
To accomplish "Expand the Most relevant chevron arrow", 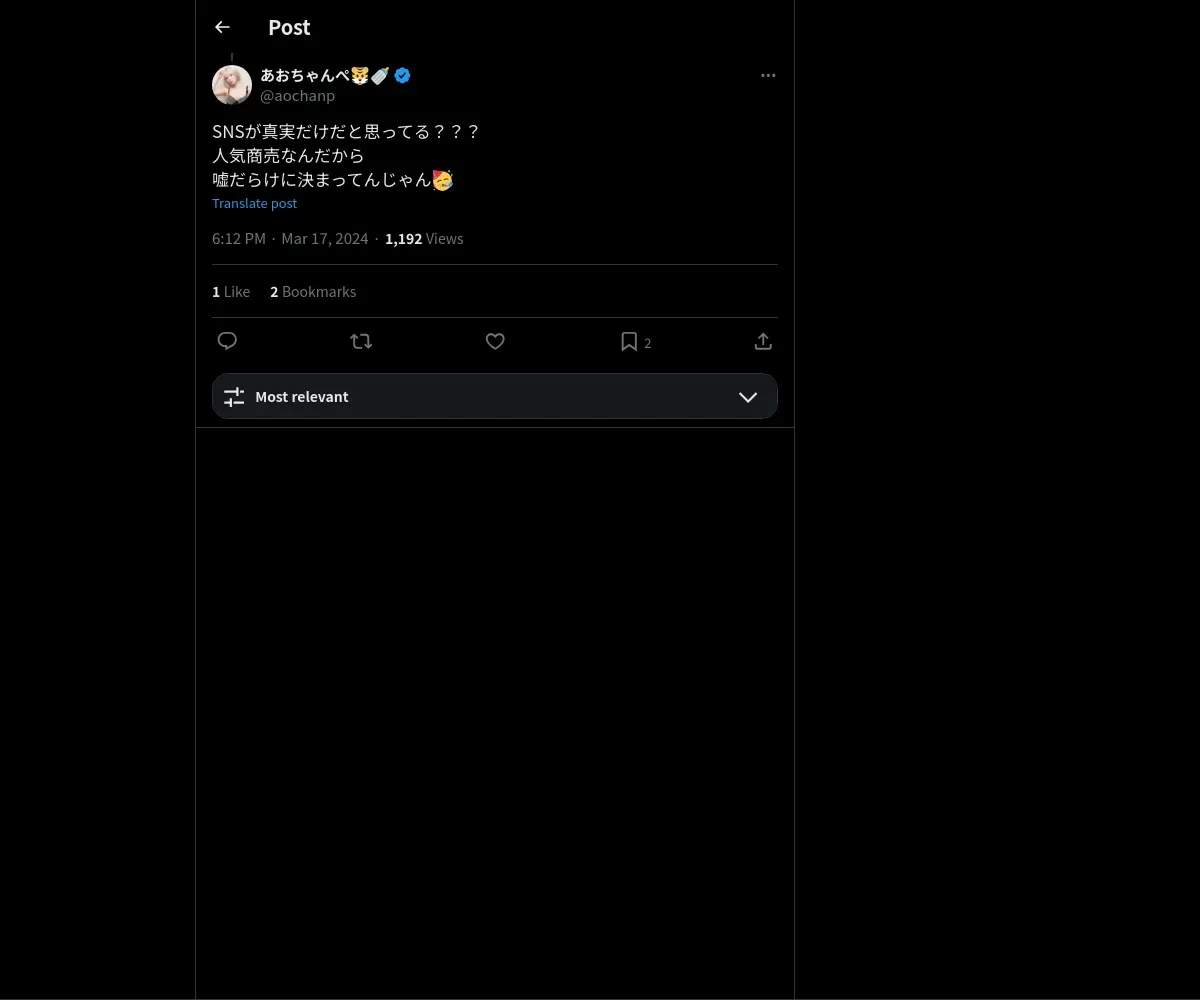I will click(748, 397).
